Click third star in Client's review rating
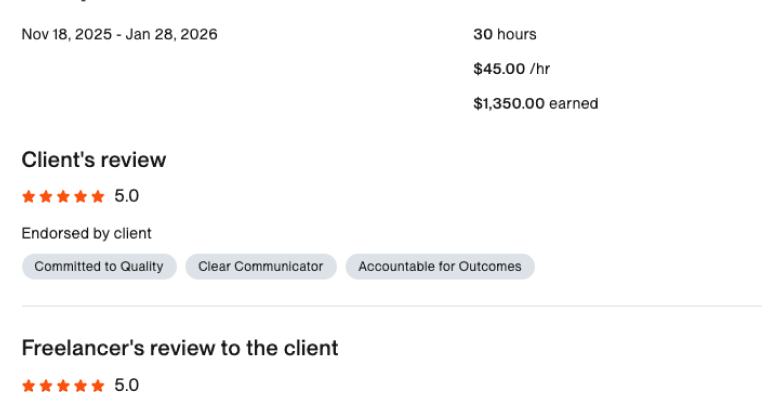 click(x=63, y=197)
